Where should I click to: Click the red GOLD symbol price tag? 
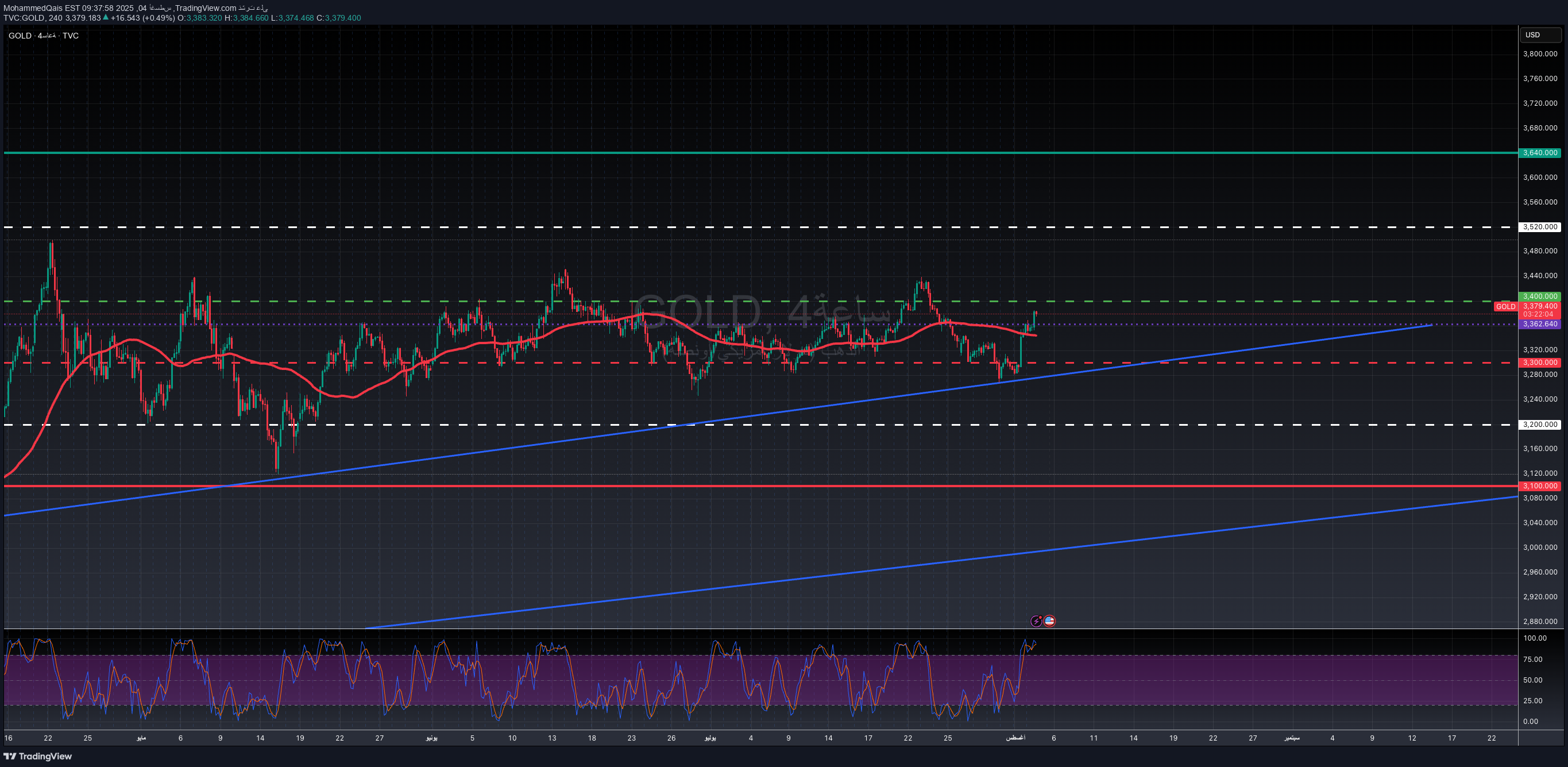click(x=1506, y=306)
